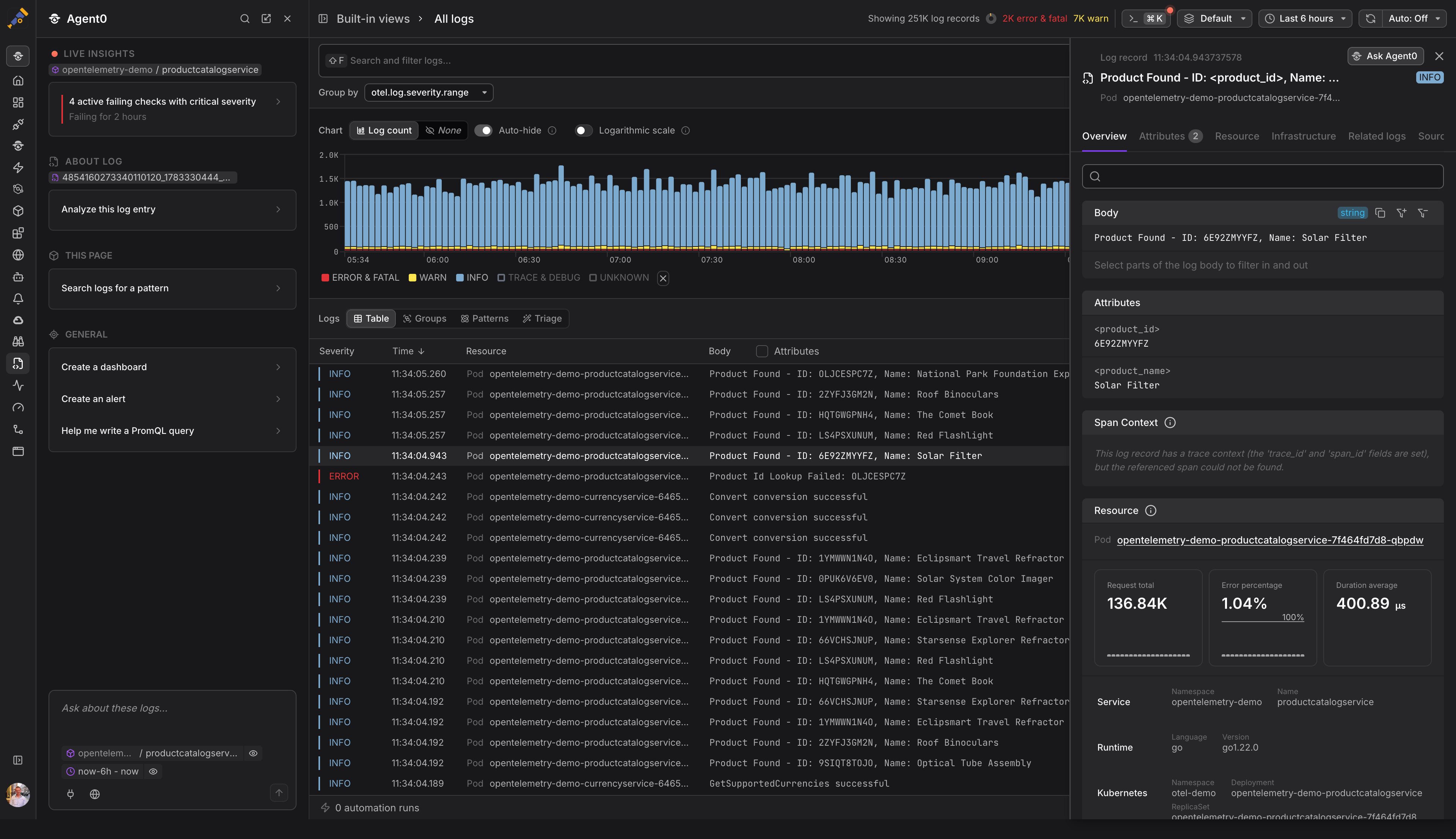1456x839 pixels.
Task: Toggle eye icon on productcatalogservice context chip
Action: [x=253, y=753]
